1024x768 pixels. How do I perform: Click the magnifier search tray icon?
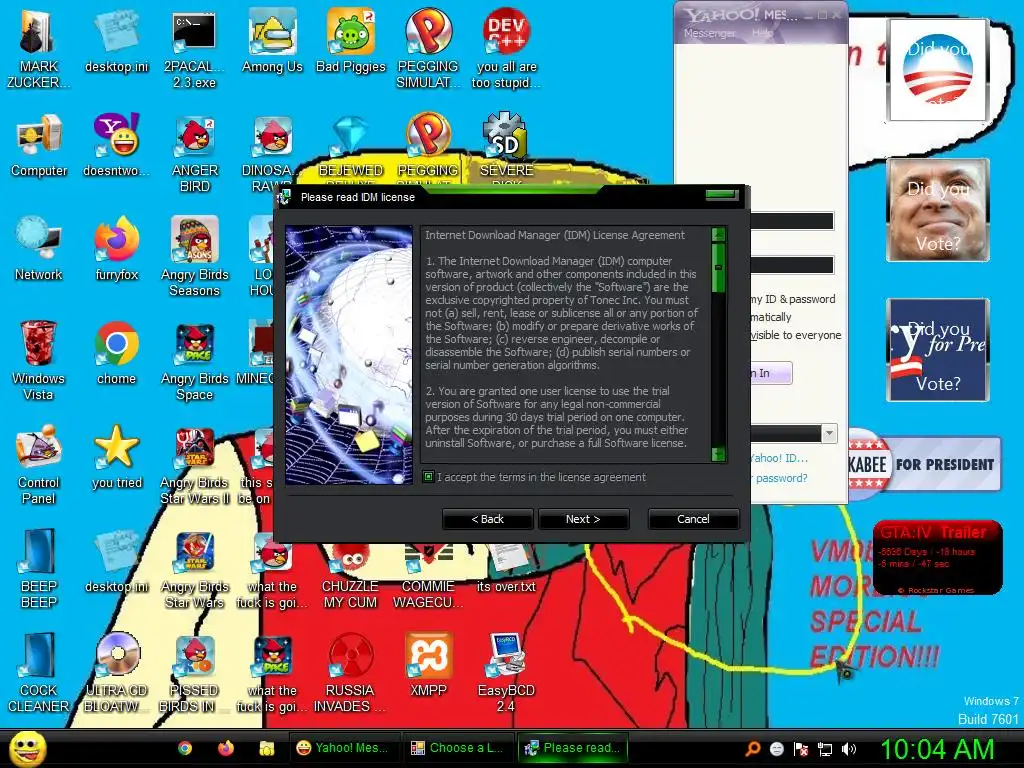[x=753, y=748]
